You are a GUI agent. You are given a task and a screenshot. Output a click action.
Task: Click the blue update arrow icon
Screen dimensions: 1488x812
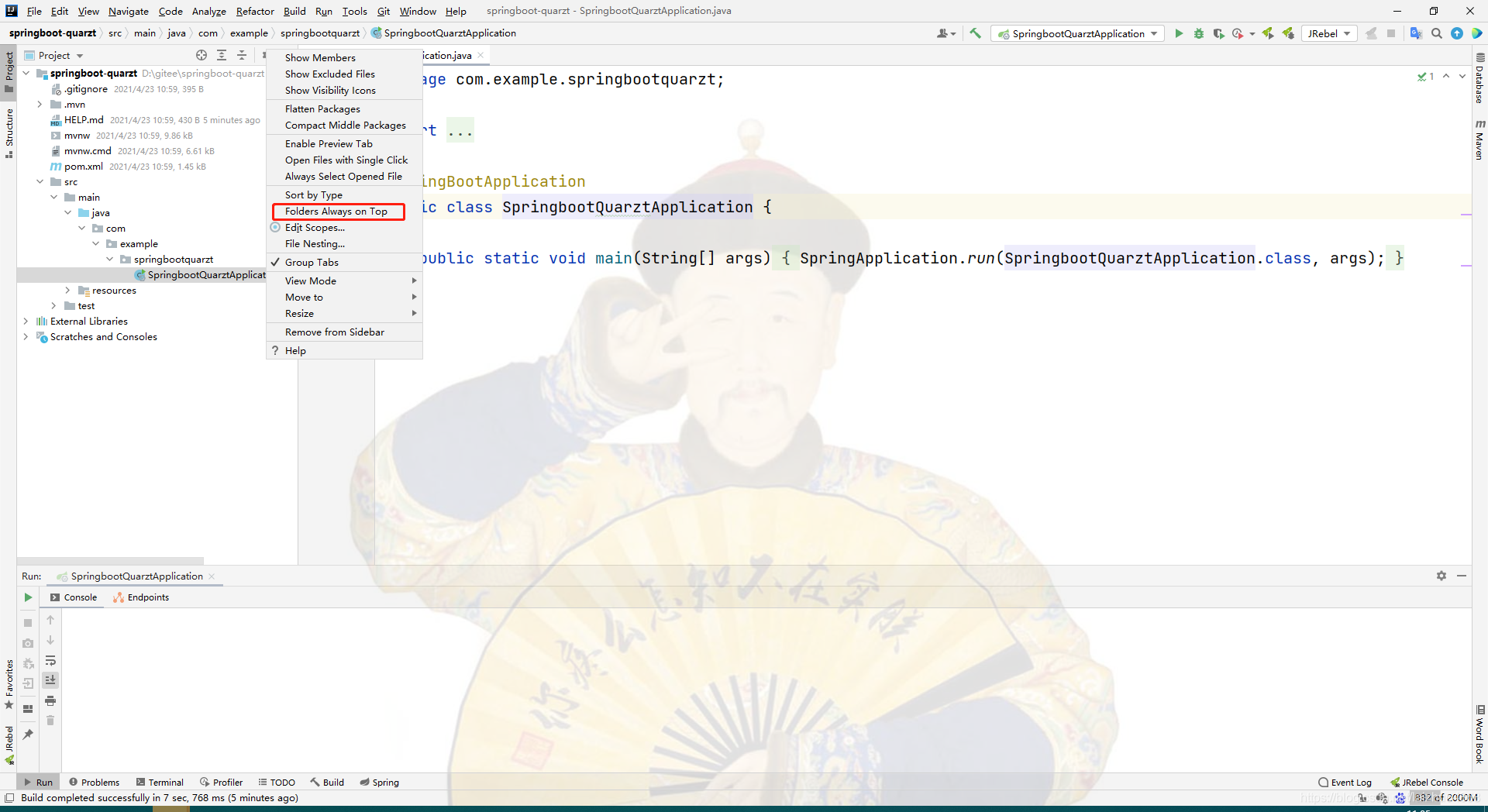1457,33
